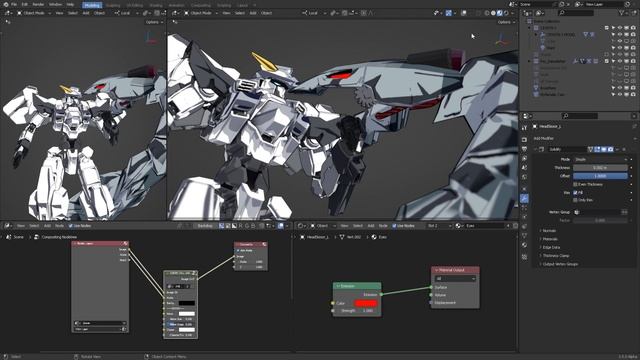This screenshot has width=640, height=360.
Task: Toggle Use Nodes checkbox in compositor
Action: 71,226
